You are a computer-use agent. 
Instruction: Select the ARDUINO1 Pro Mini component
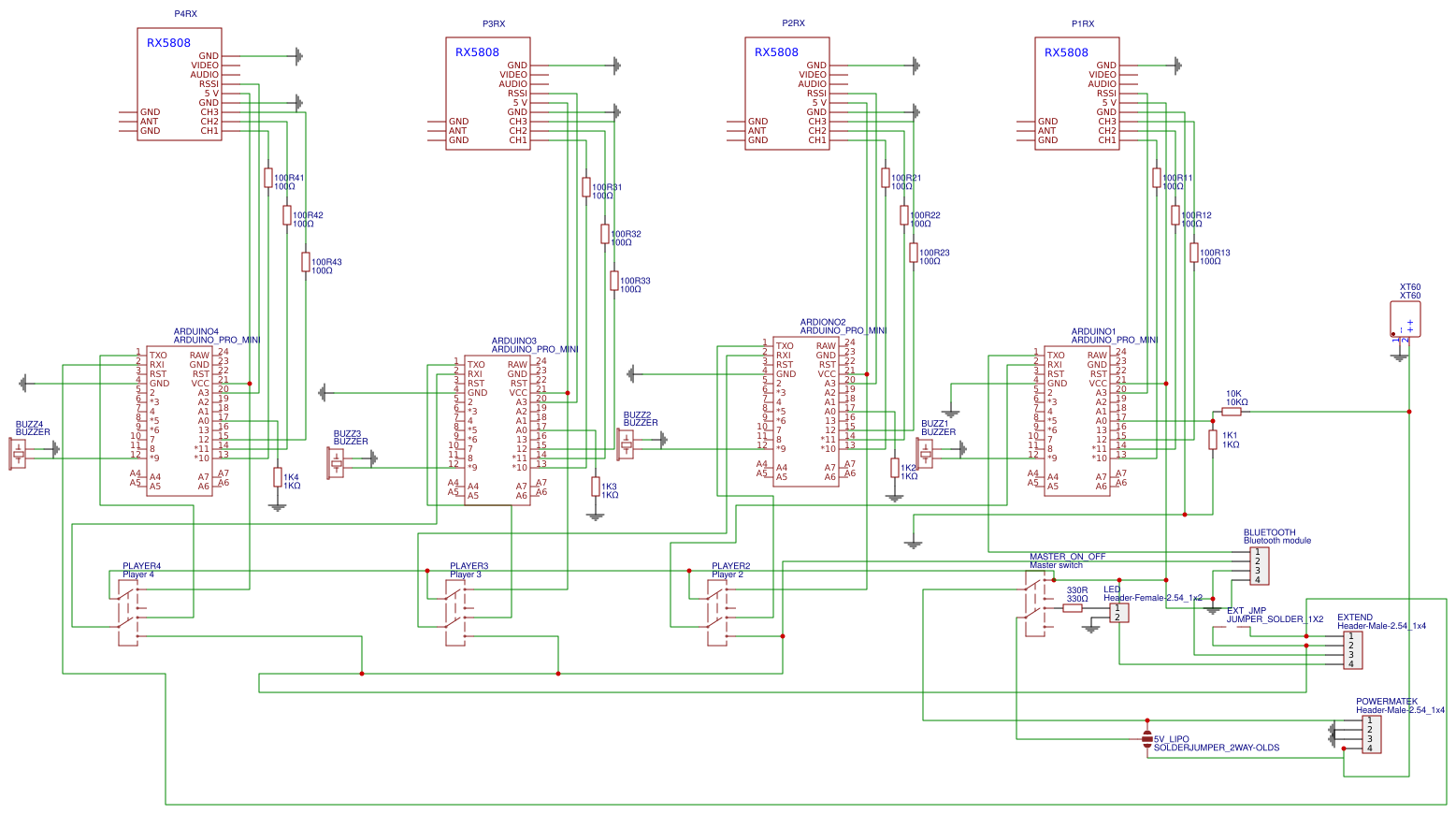tap(1075, 421)
